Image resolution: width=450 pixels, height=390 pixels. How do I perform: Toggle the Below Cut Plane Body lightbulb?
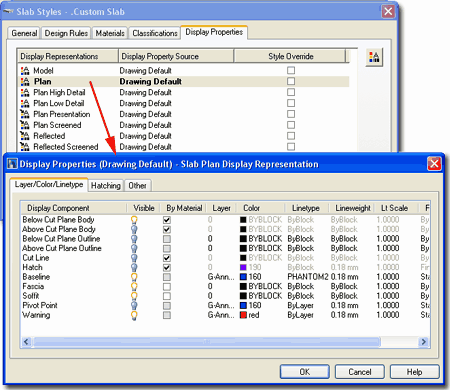(134, 220)
